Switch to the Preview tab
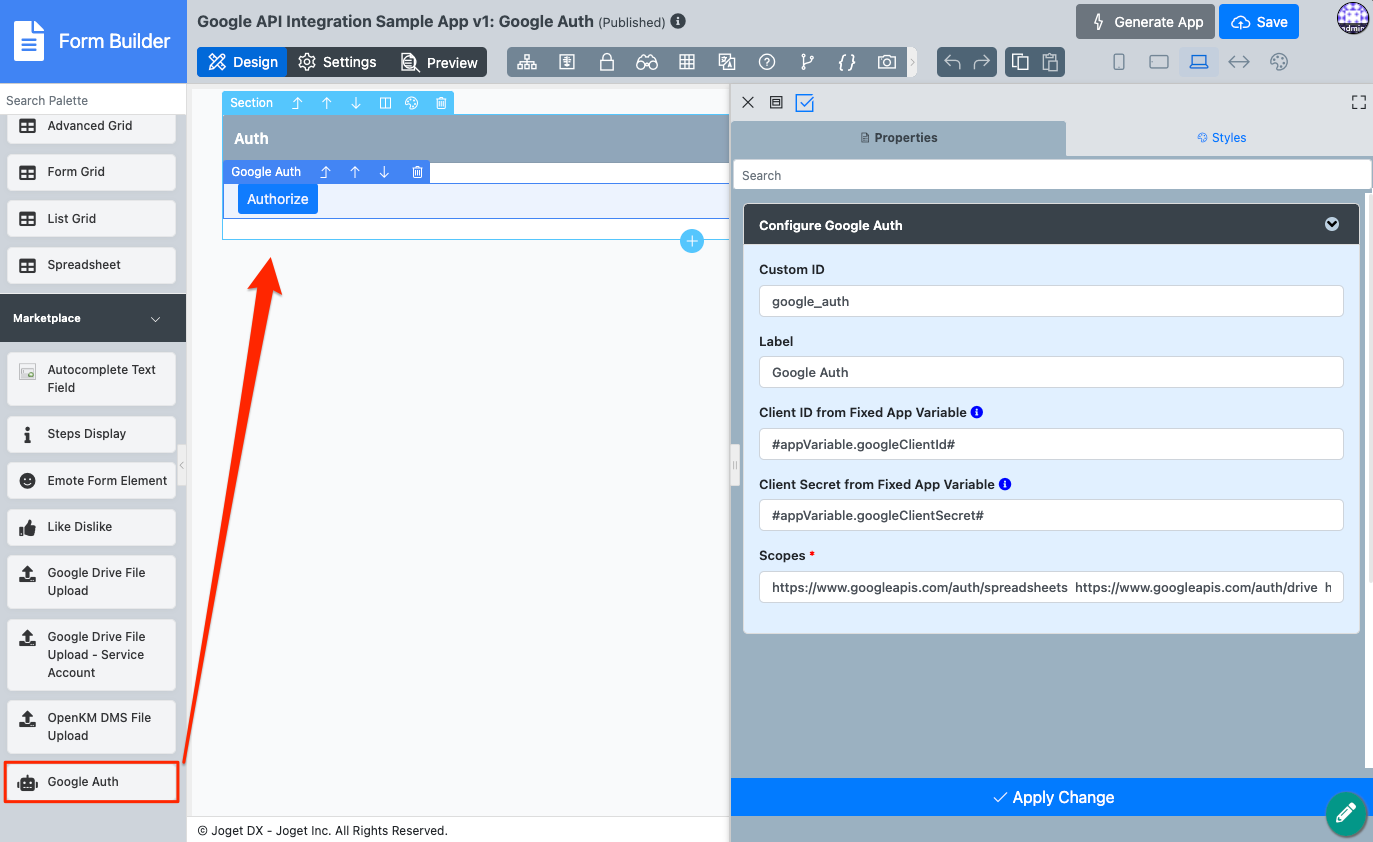The height and width of the screenshot is (842, 1373). coord(438,62)
